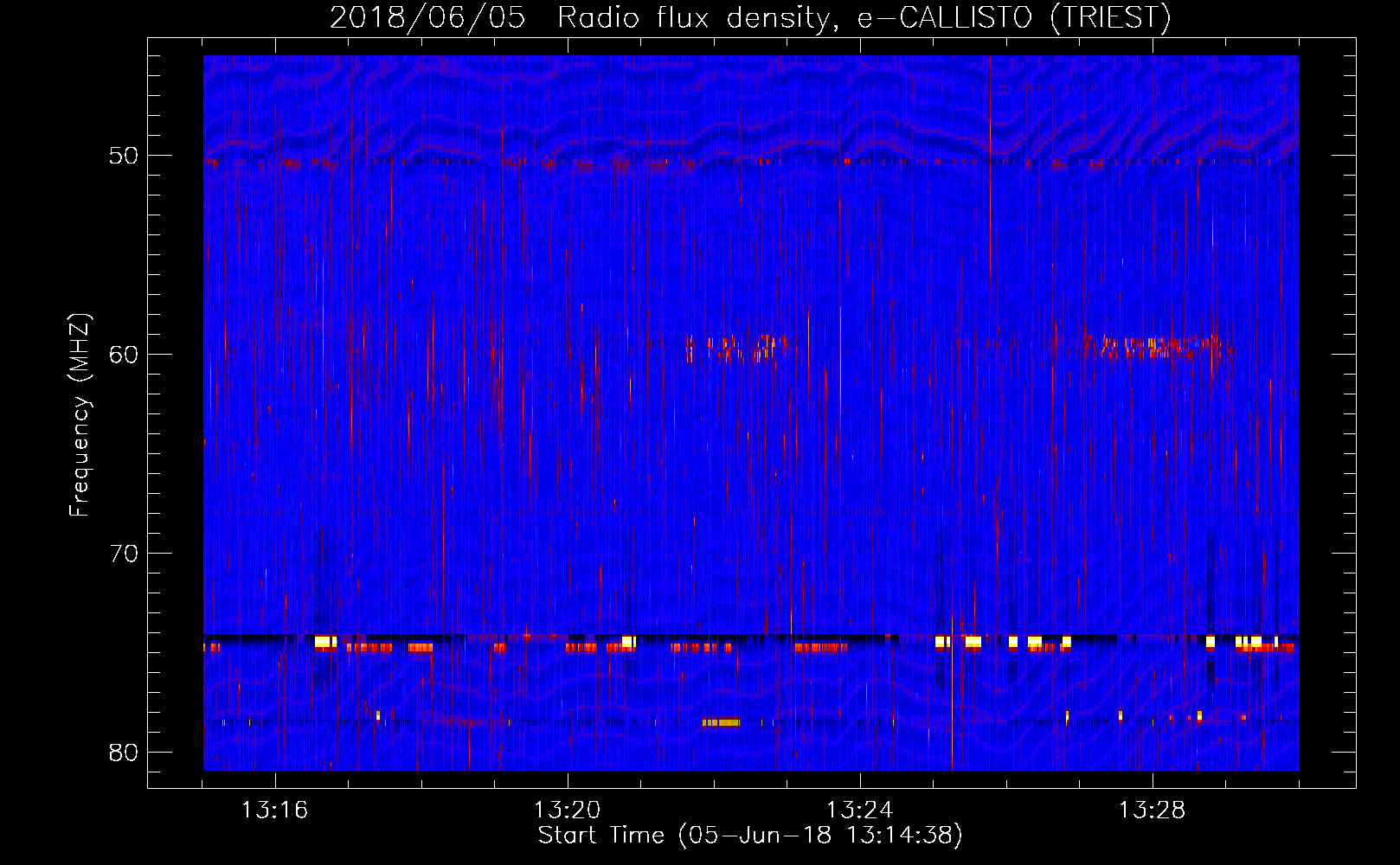The height and width of the screenshot is (865, 1400).
Task: Click the 80 frequency tick label
Action: (x=124, y=753)
